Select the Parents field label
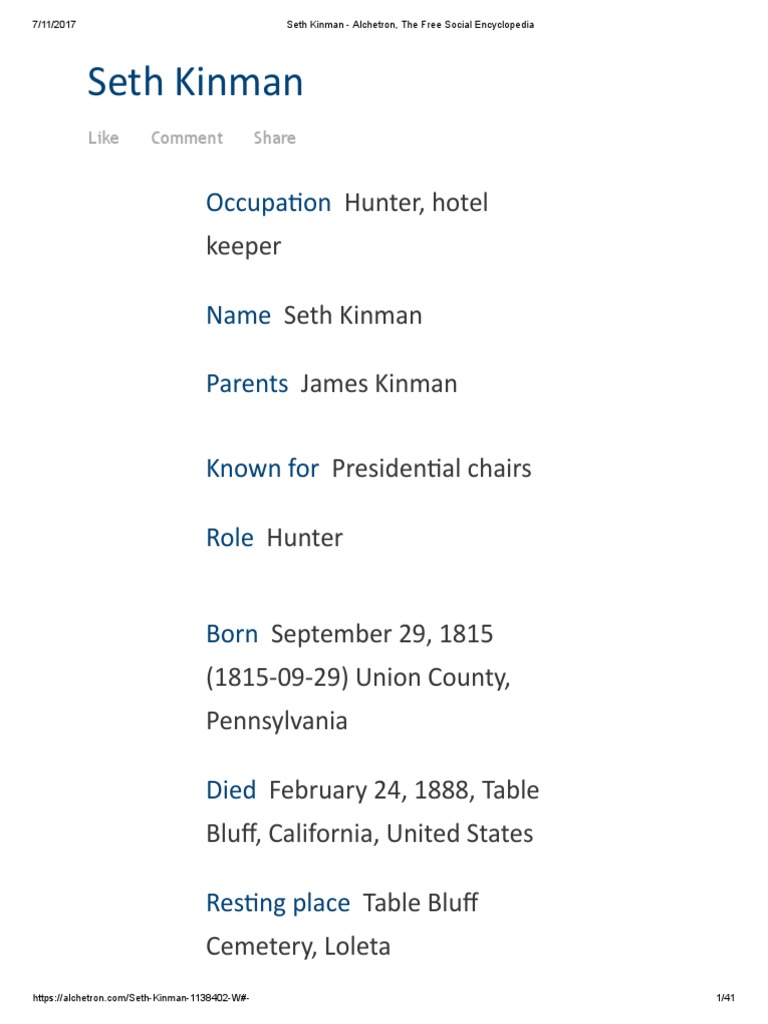 (x=247, y=384)
